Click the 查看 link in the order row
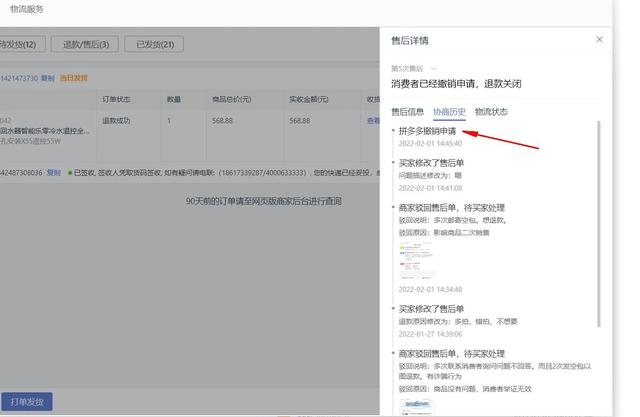The height and width of the screenshot is (417, 640). click(x=373, y=121)
